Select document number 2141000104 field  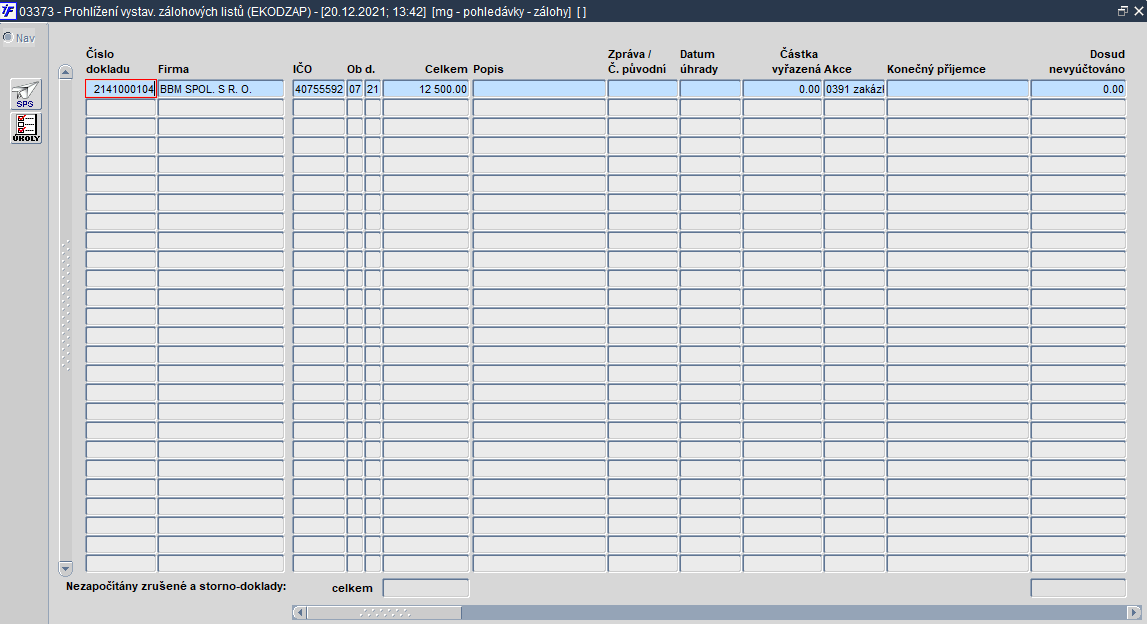pyautogui.click(x=121, y=89)
